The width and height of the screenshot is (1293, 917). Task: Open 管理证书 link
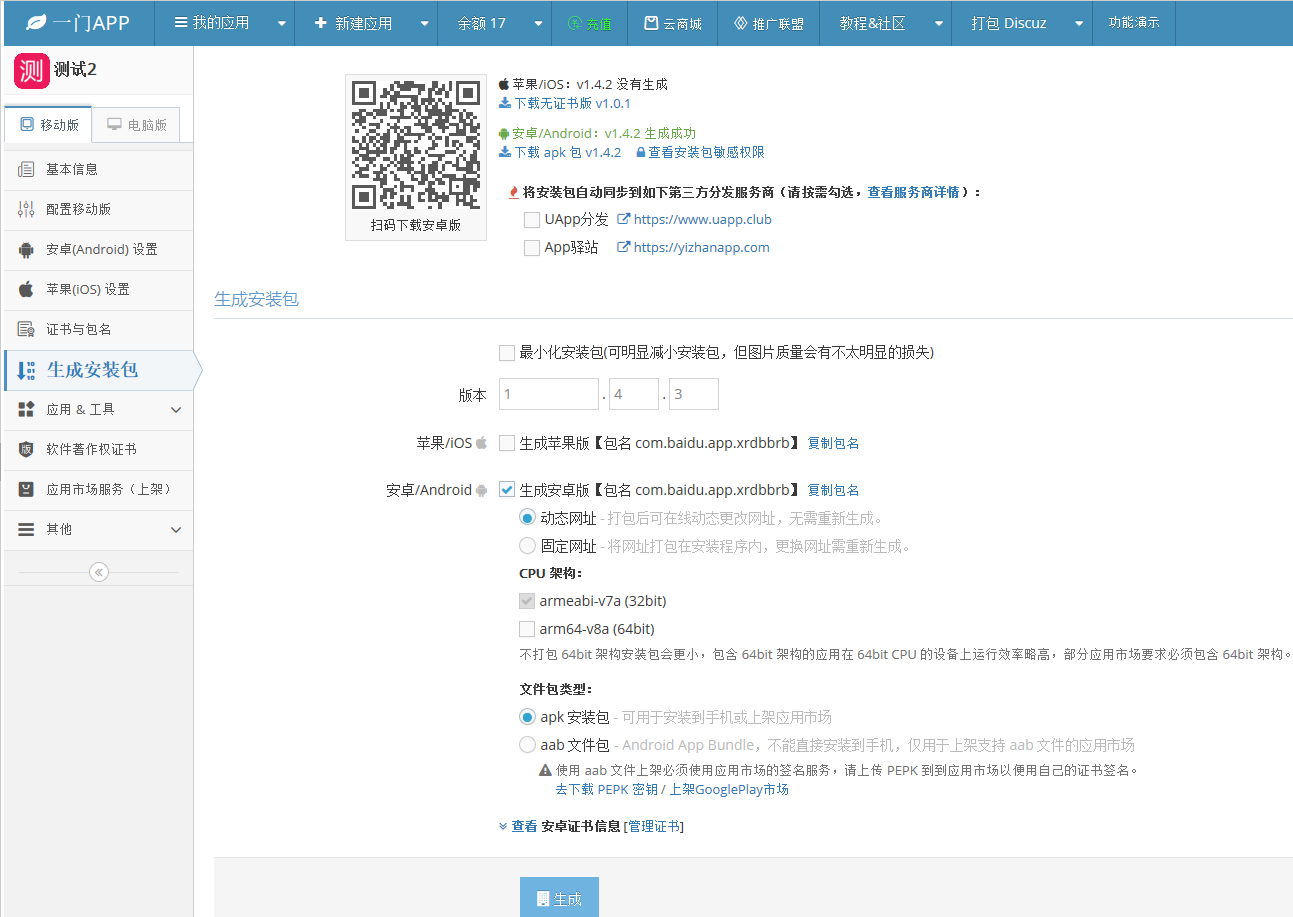tap(653, 826)
